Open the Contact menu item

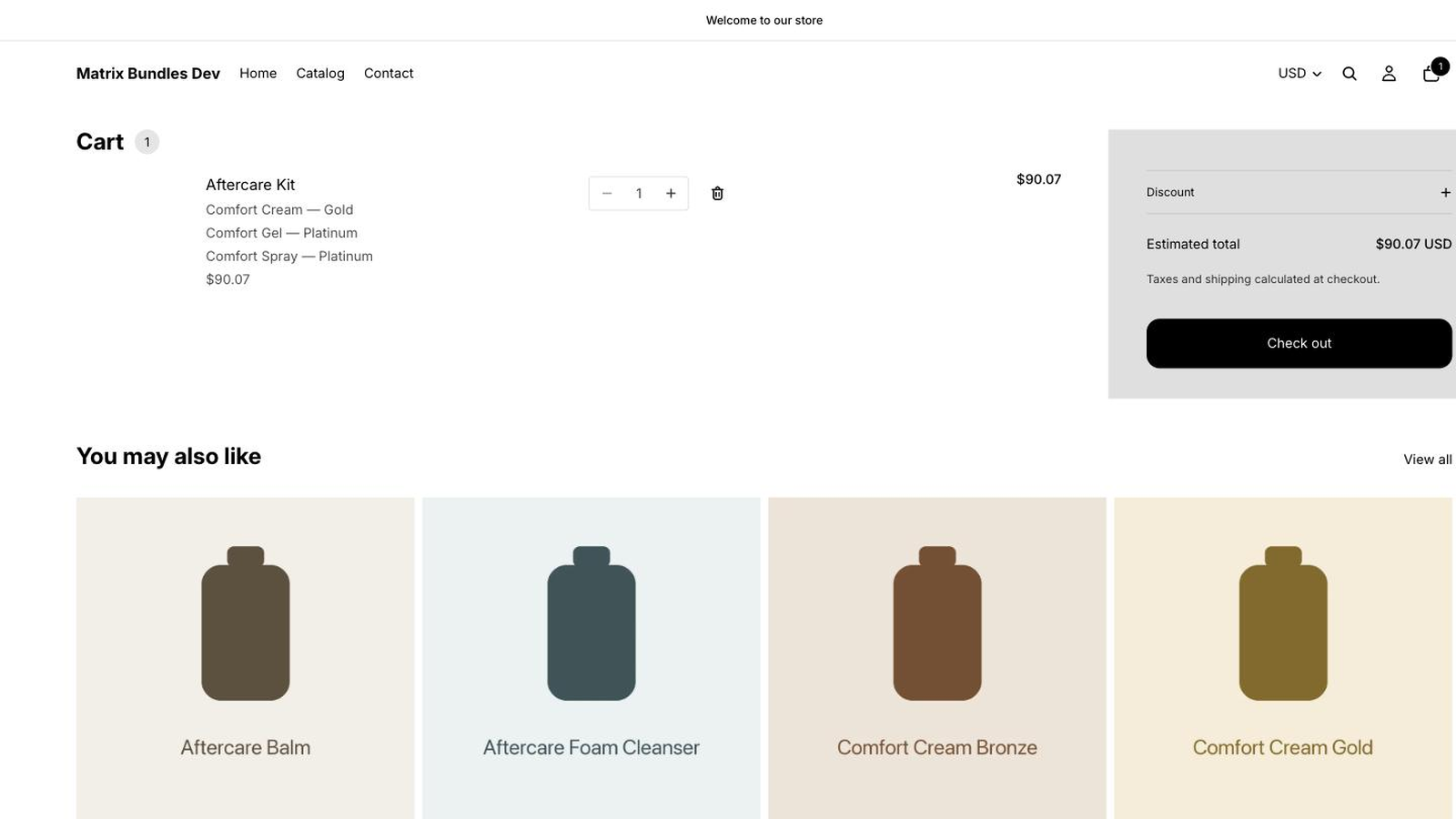click(x=389, y=74)
